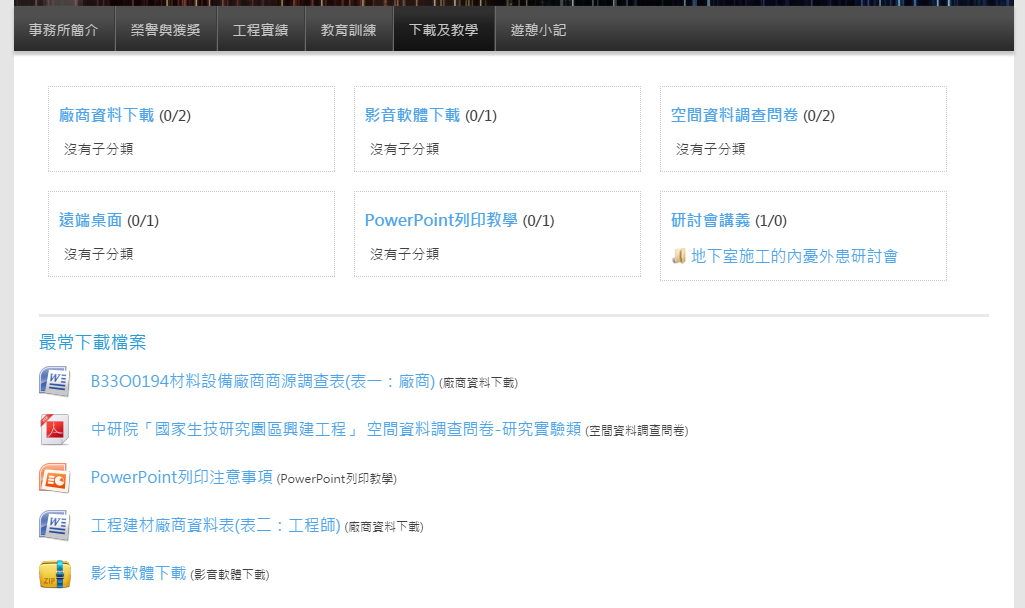Click the PDF icon beside 中研院 questionnaire file
Viewport: 1025px width, 608px height.
[x=54, y=429]
